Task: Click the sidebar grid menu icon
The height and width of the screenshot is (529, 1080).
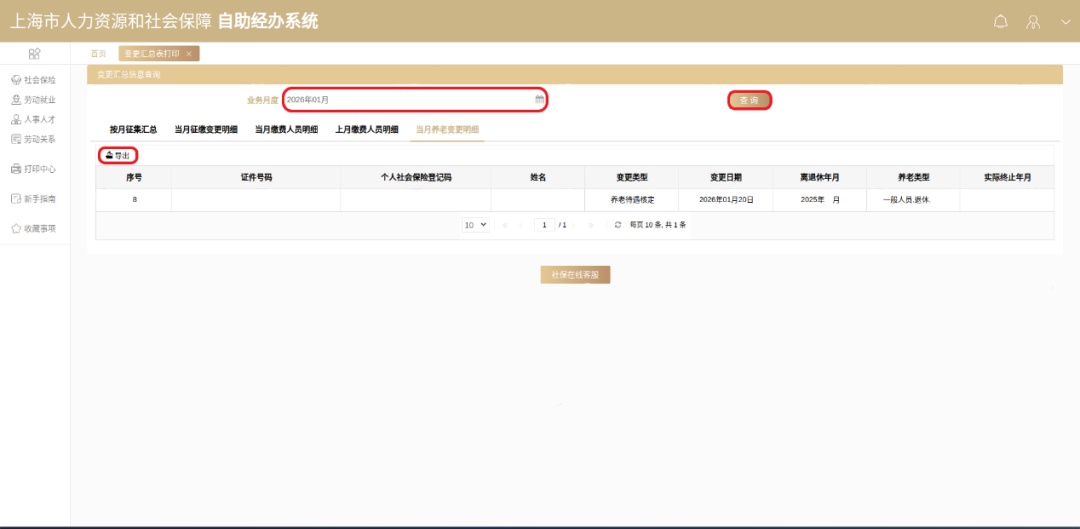Action: [34, 53]
